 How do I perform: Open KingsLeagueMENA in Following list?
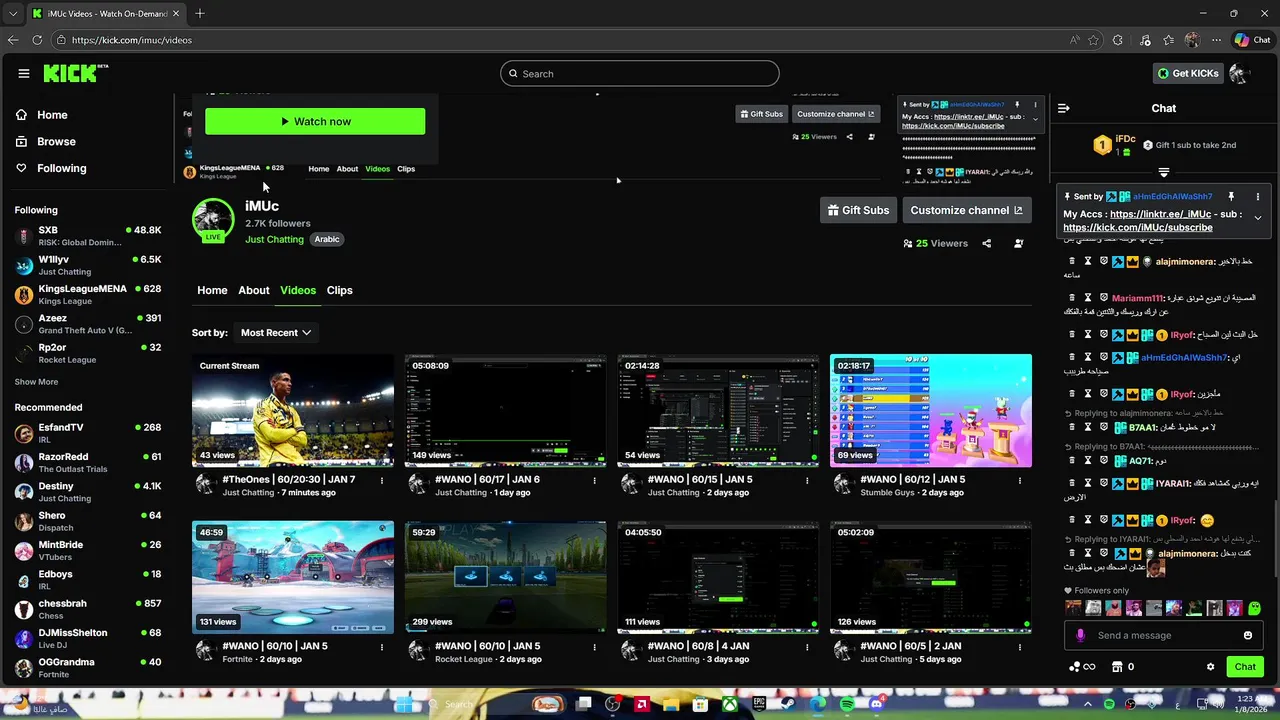pos(88,295)
